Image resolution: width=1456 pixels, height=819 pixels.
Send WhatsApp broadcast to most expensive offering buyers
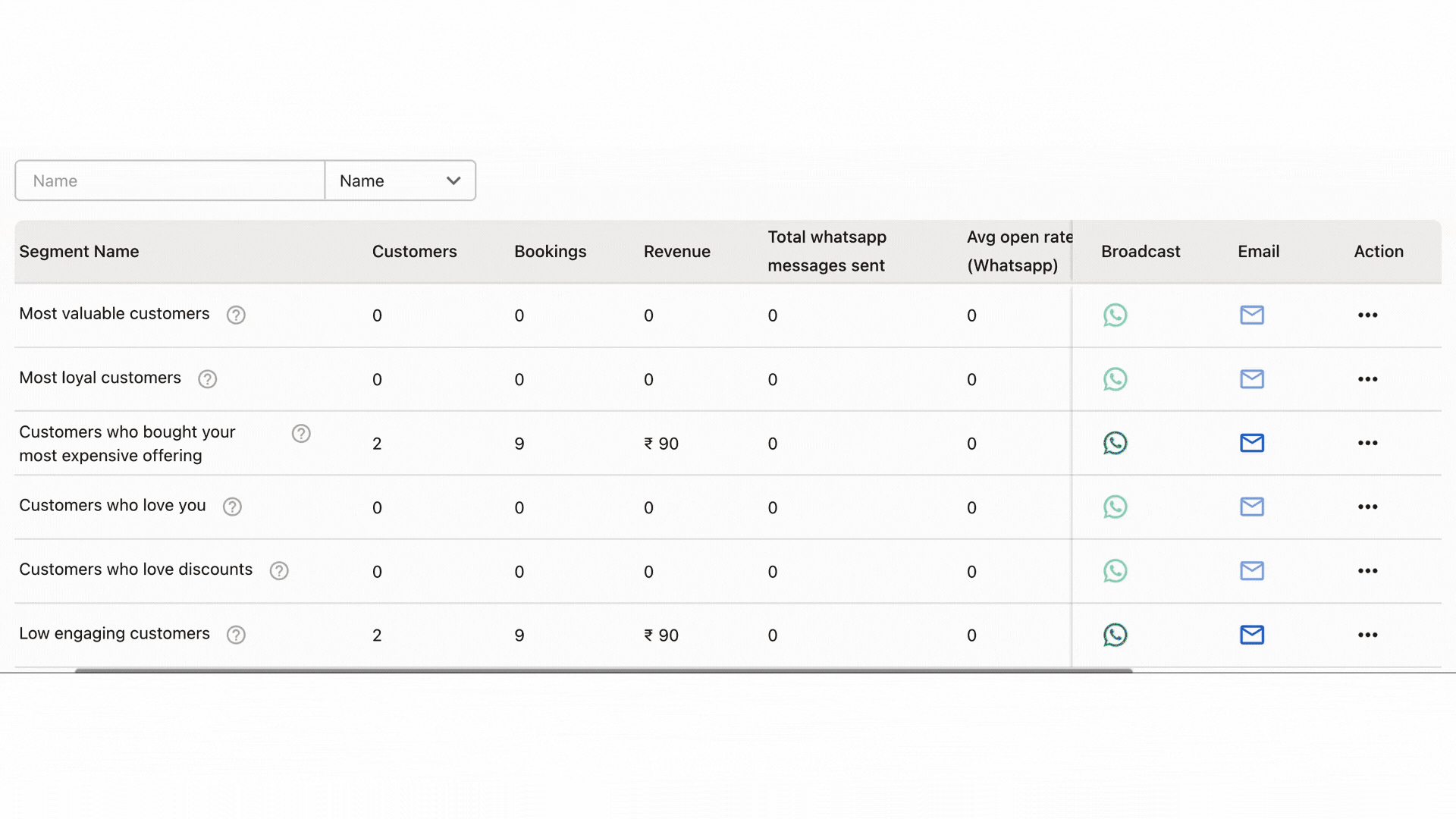click(1115, 443)
